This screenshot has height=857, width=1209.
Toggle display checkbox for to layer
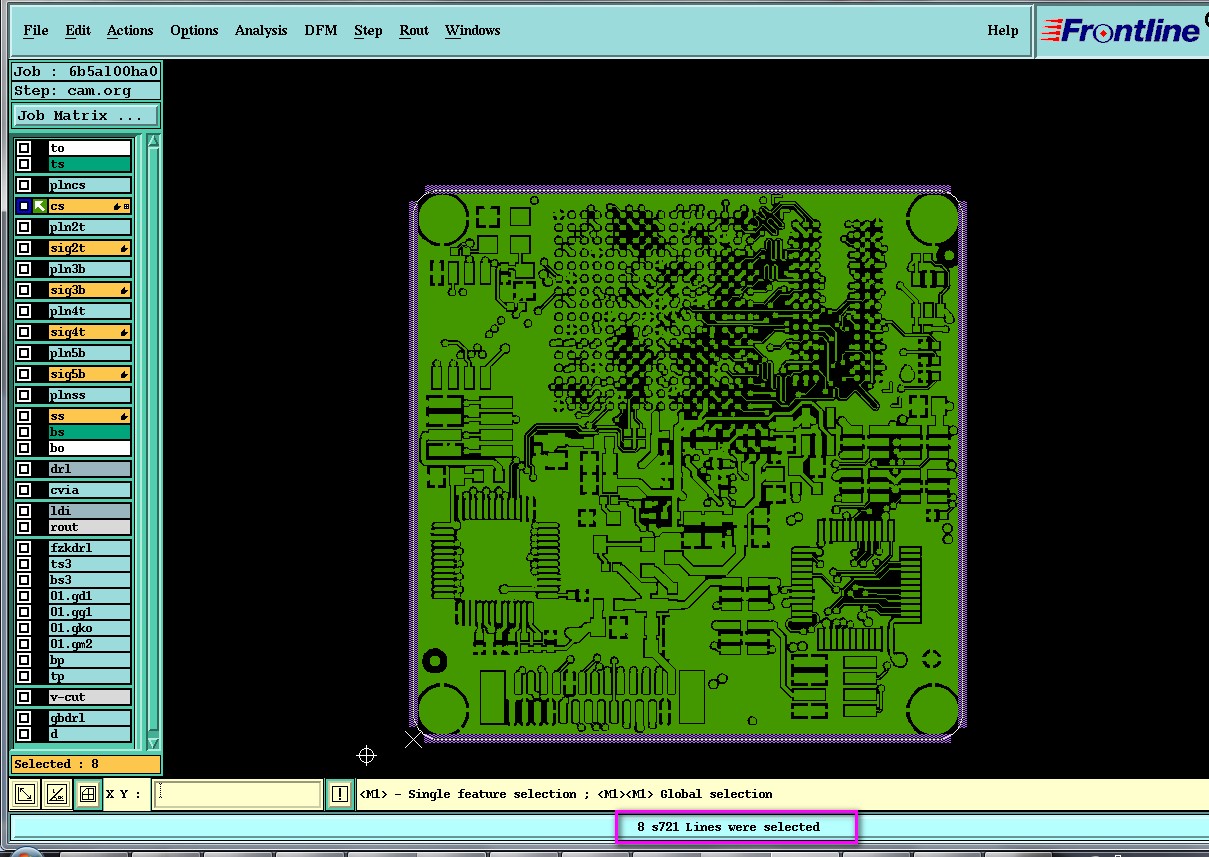coord(24,148)
